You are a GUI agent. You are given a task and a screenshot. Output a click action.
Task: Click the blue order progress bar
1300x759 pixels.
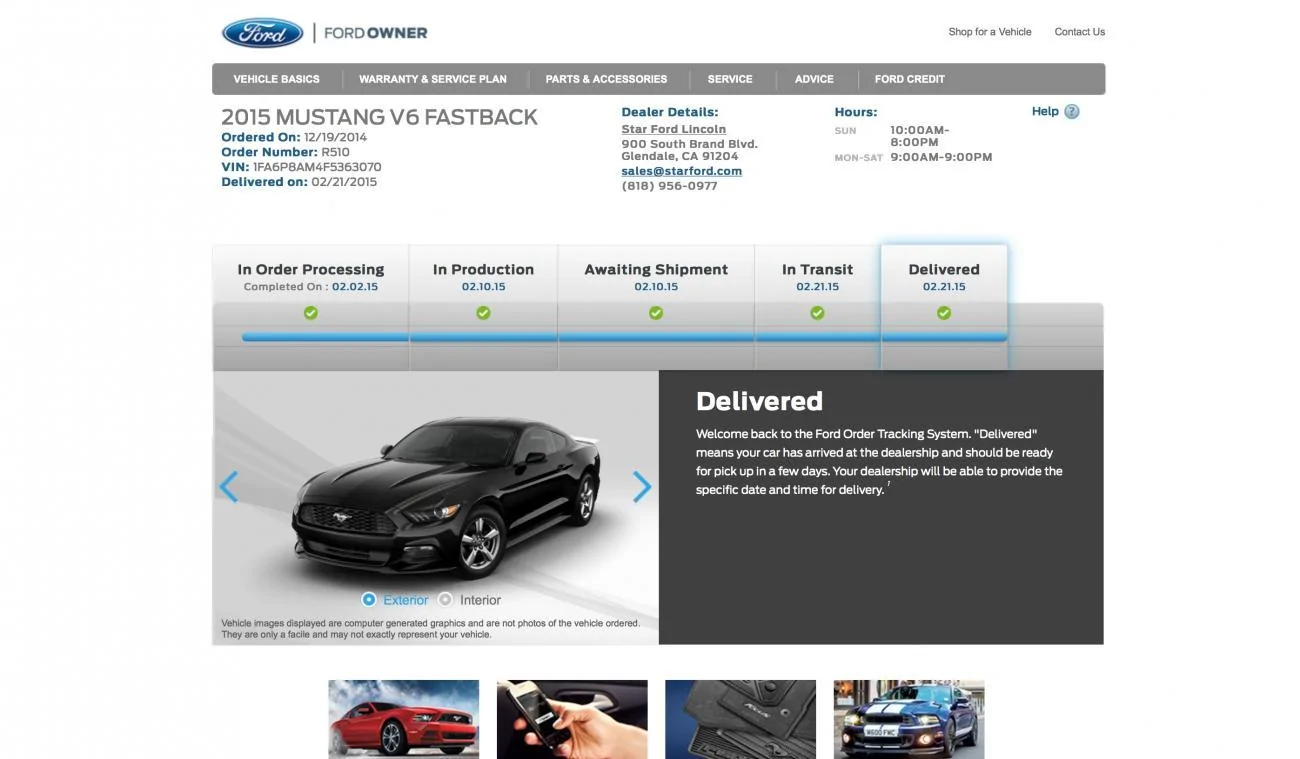(624, 338)
